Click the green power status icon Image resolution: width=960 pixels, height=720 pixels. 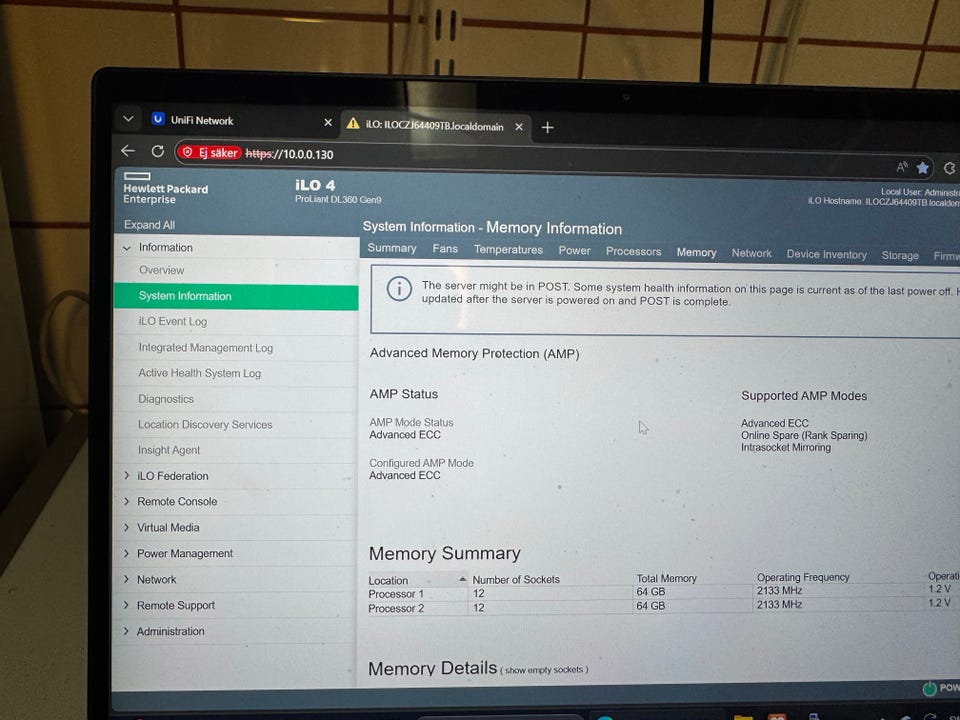[929, 688]
